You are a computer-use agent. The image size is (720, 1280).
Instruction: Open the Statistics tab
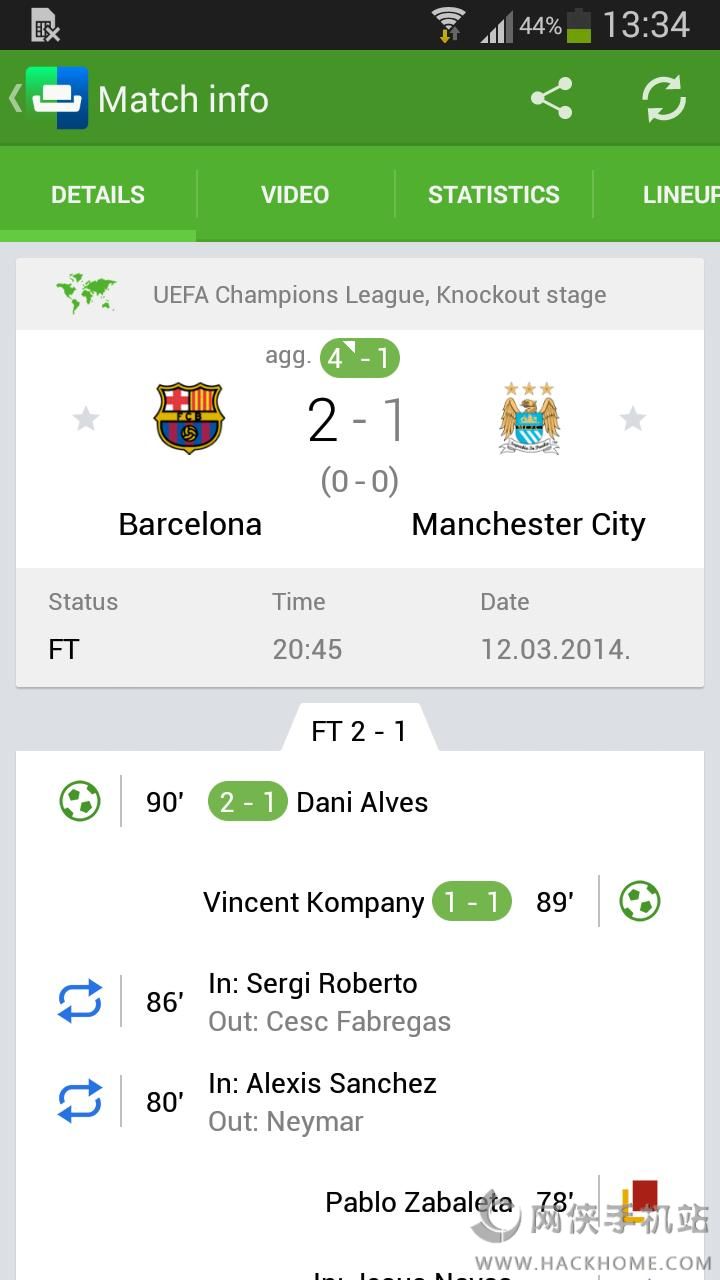tap(494, 194)
